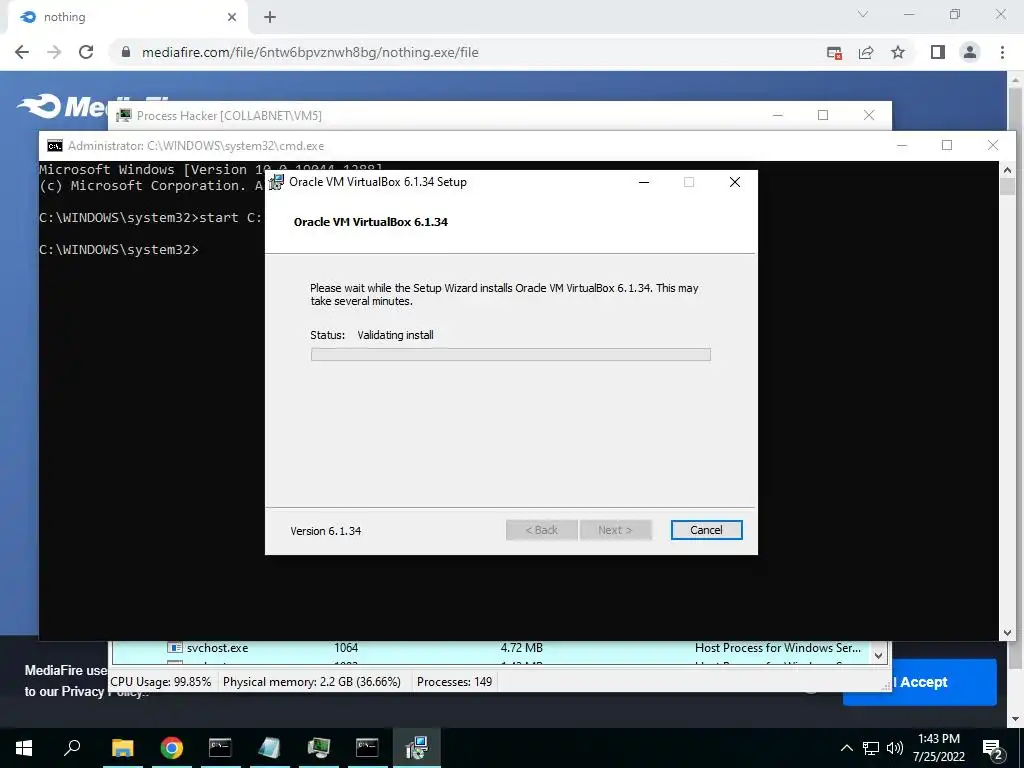Click the mediafire.com address bar URL
Screen dimensions: 1024x768
point(310,52)
